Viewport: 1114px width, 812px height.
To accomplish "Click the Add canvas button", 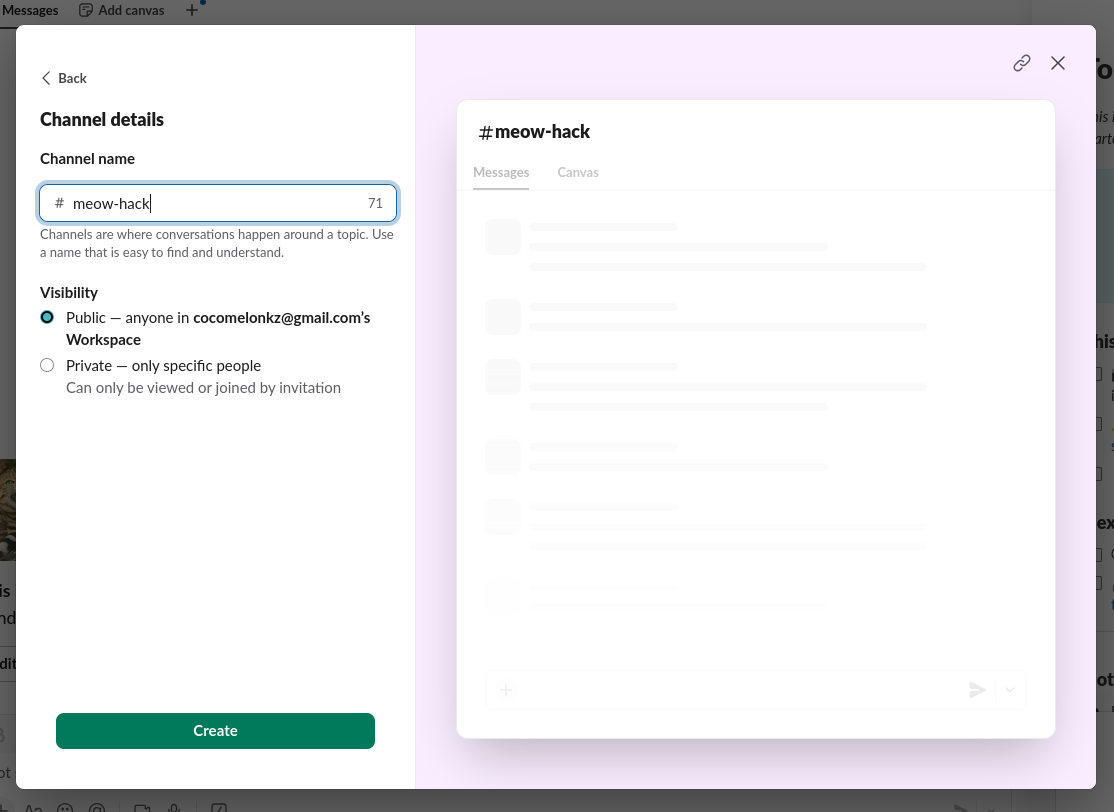I will pos(131,10).
